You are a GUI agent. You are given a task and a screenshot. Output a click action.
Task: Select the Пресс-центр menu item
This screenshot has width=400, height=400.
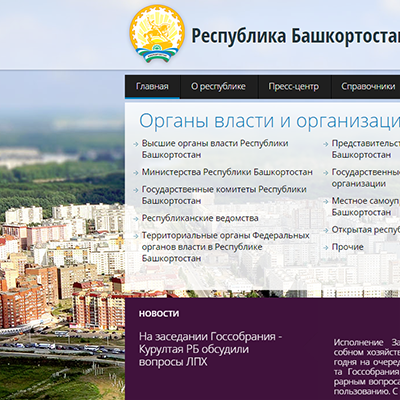pyautogui.click(x=294, y=87)
